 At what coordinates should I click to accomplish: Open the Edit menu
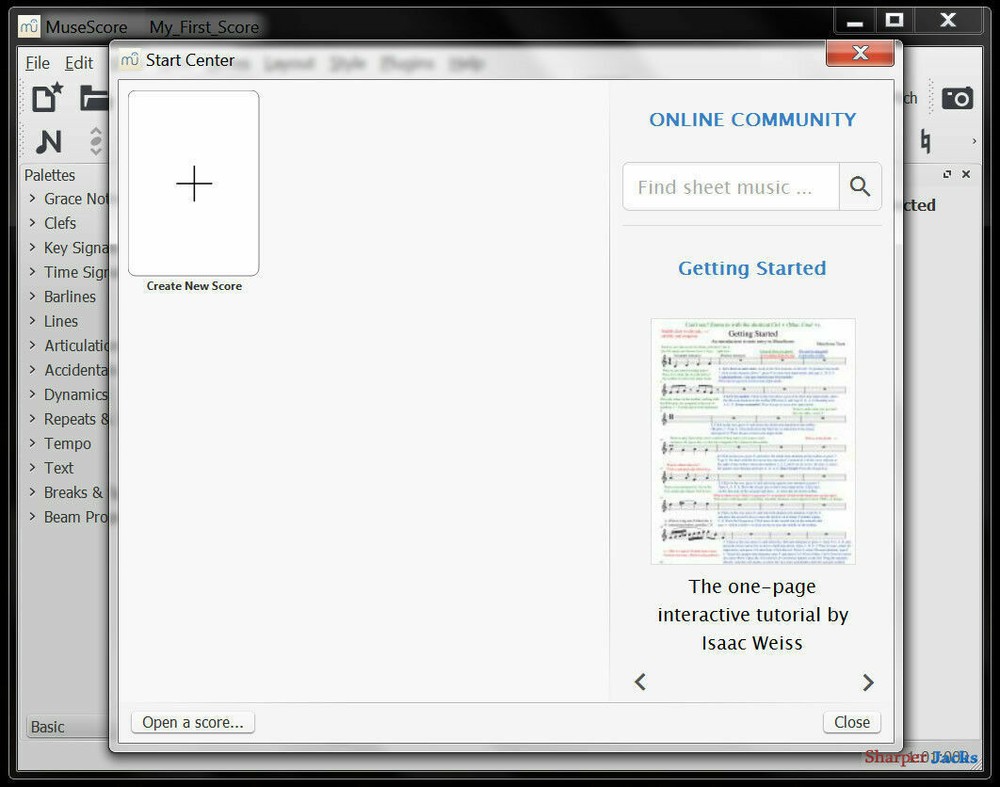click(x=79, y=62)
